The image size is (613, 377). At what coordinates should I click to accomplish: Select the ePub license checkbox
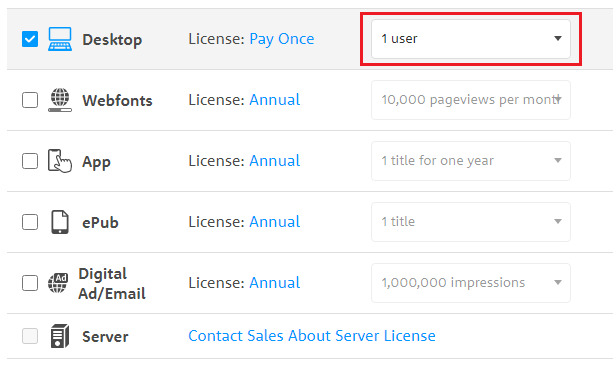30,222
